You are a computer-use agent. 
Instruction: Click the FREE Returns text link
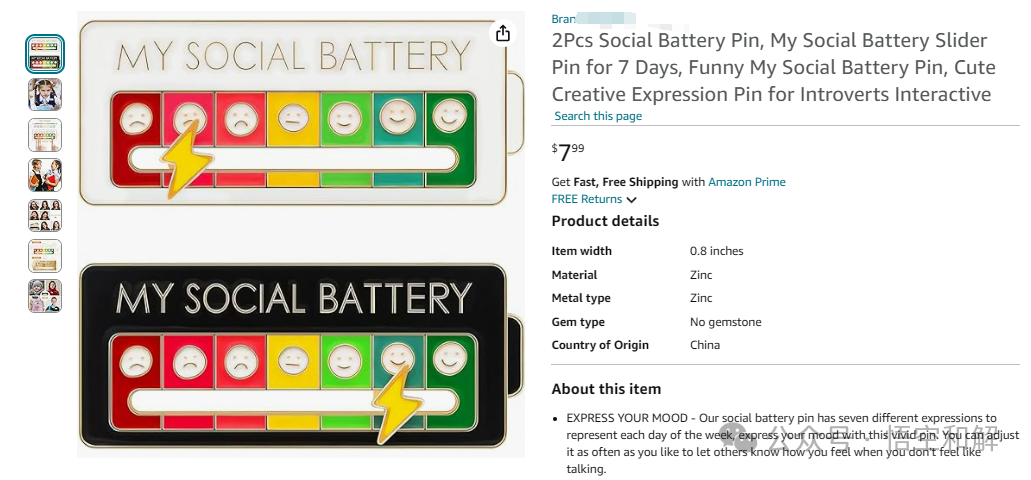[x=587, y=199]
